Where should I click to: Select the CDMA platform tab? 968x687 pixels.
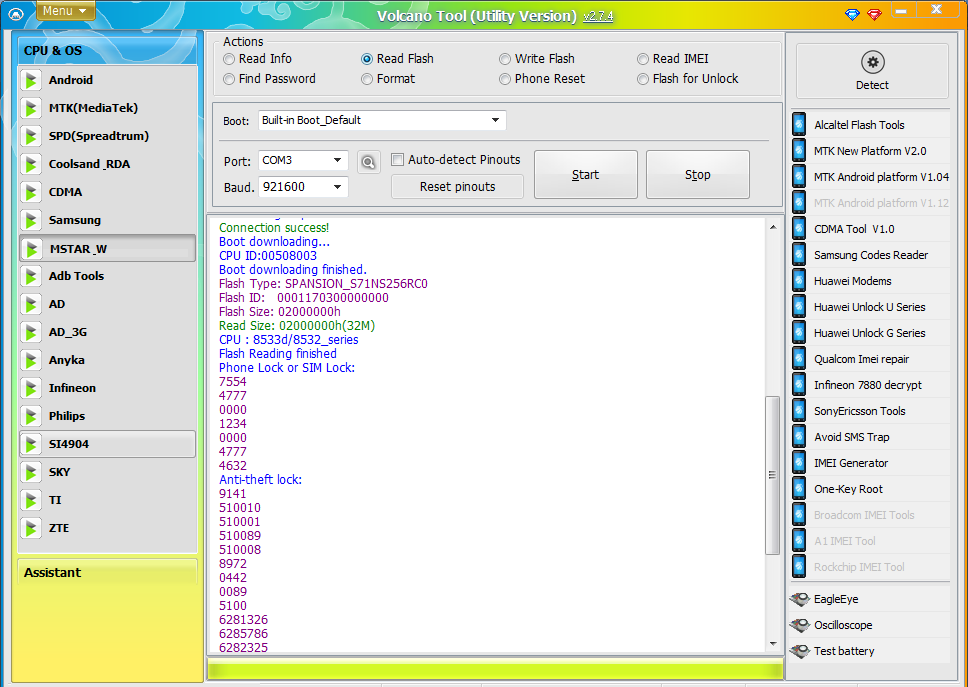[x=107, y=192]
